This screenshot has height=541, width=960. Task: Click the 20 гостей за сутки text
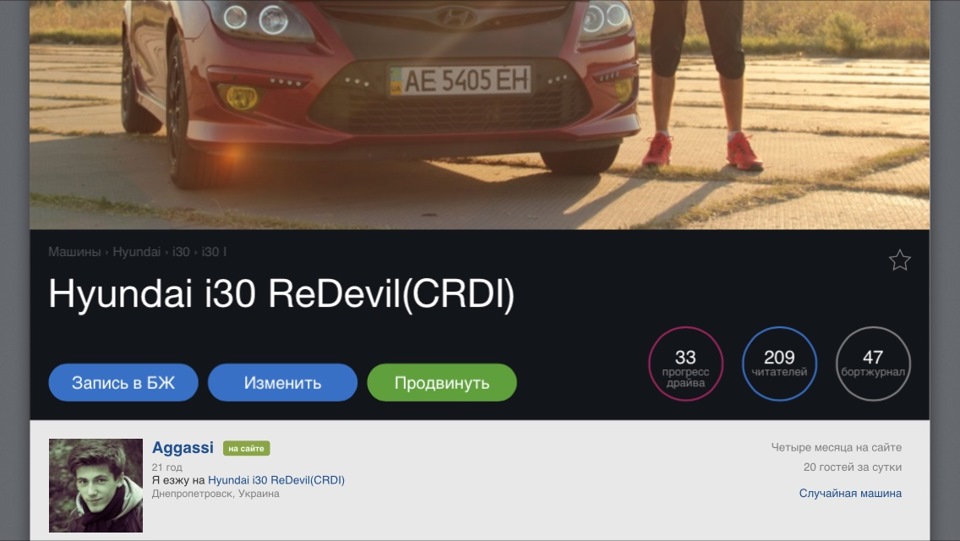852,468
